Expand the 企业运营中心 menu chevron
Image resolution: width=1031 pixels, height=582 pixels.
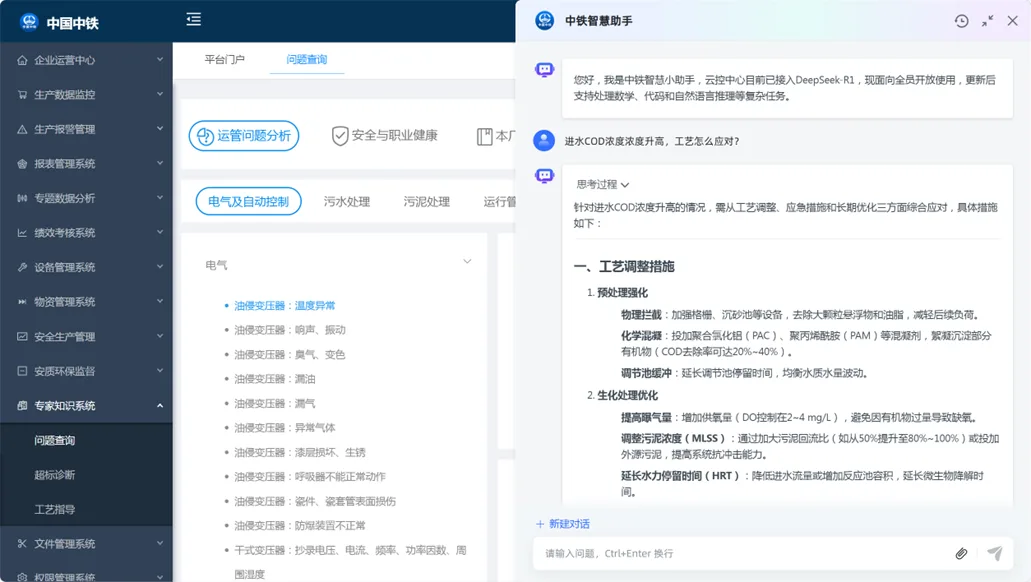pos(160,60)
